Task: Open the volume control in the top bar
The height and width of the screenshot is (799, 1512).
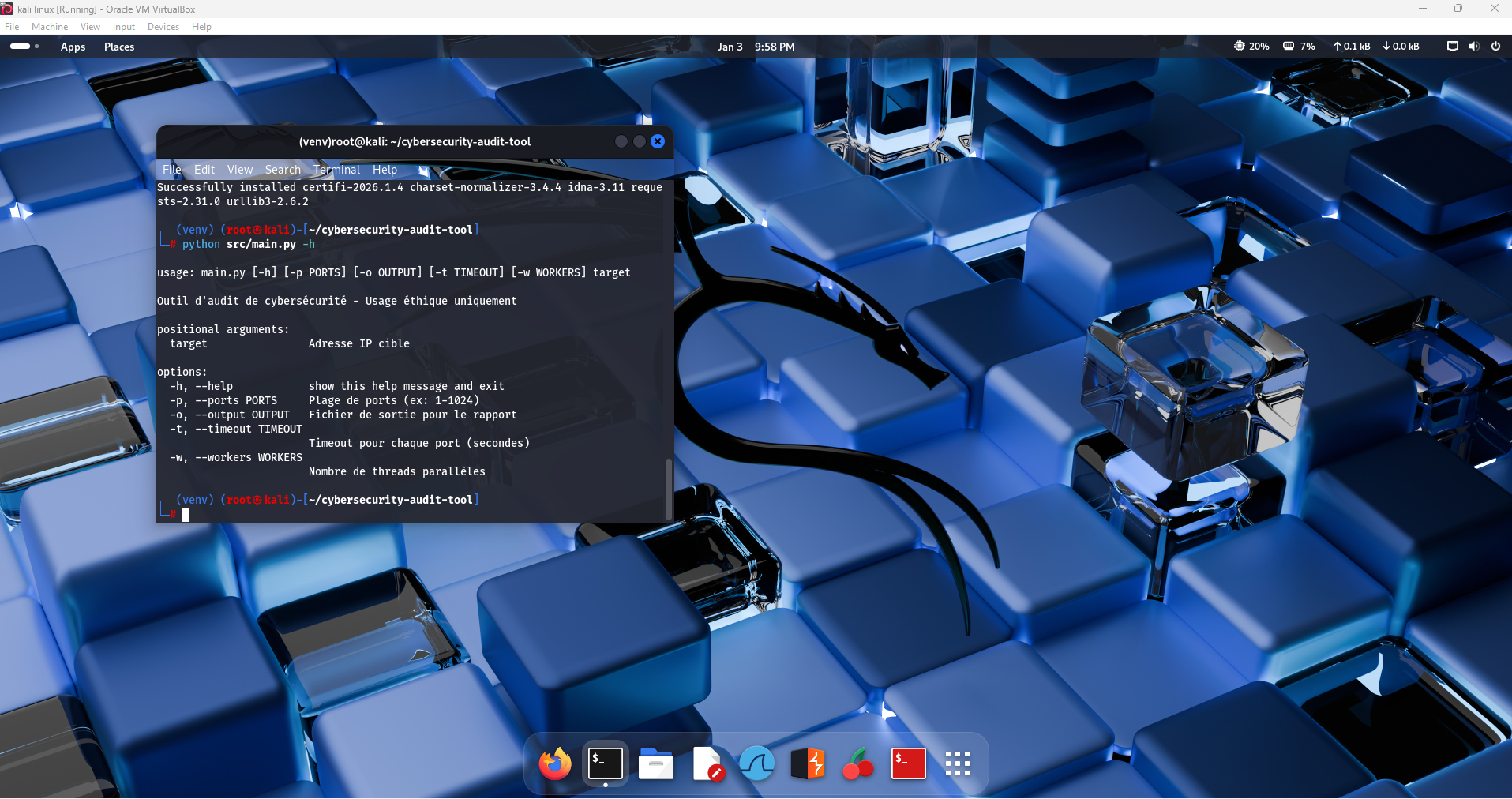Action: [1473, 47]
